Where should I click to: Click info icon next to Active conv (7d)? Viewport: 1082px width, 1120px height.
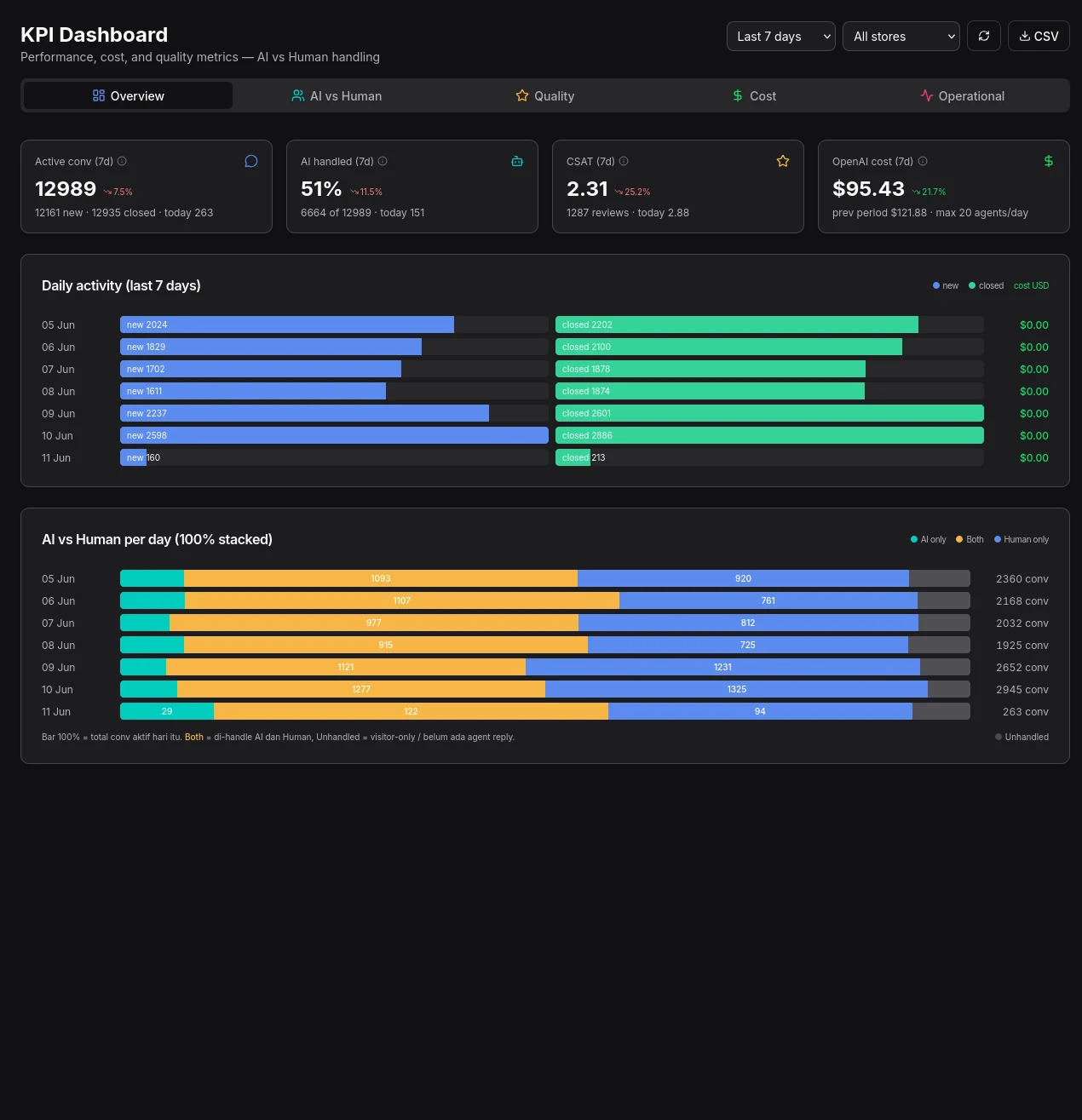(x=122, y=161)
